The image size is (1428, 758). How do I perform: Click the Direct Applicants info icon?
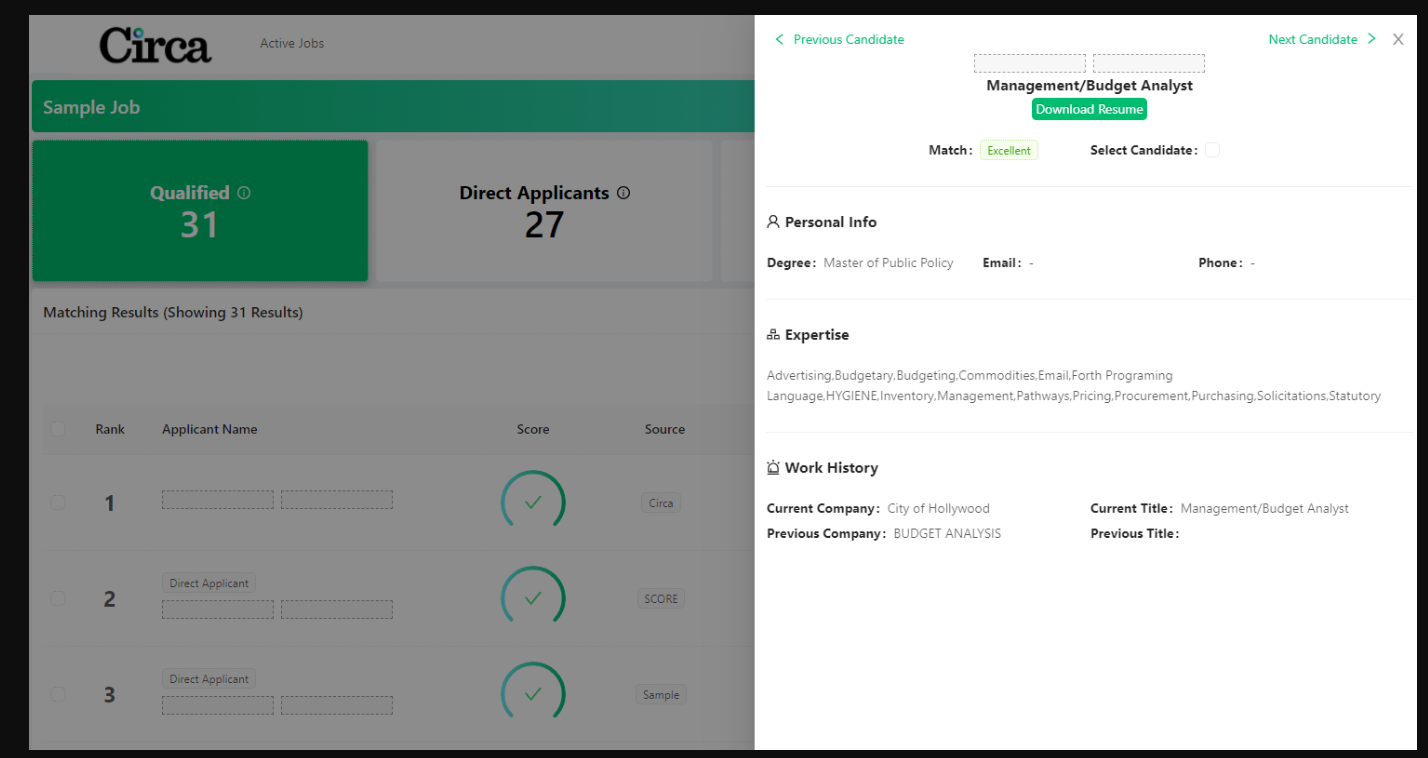pos(624,193)
